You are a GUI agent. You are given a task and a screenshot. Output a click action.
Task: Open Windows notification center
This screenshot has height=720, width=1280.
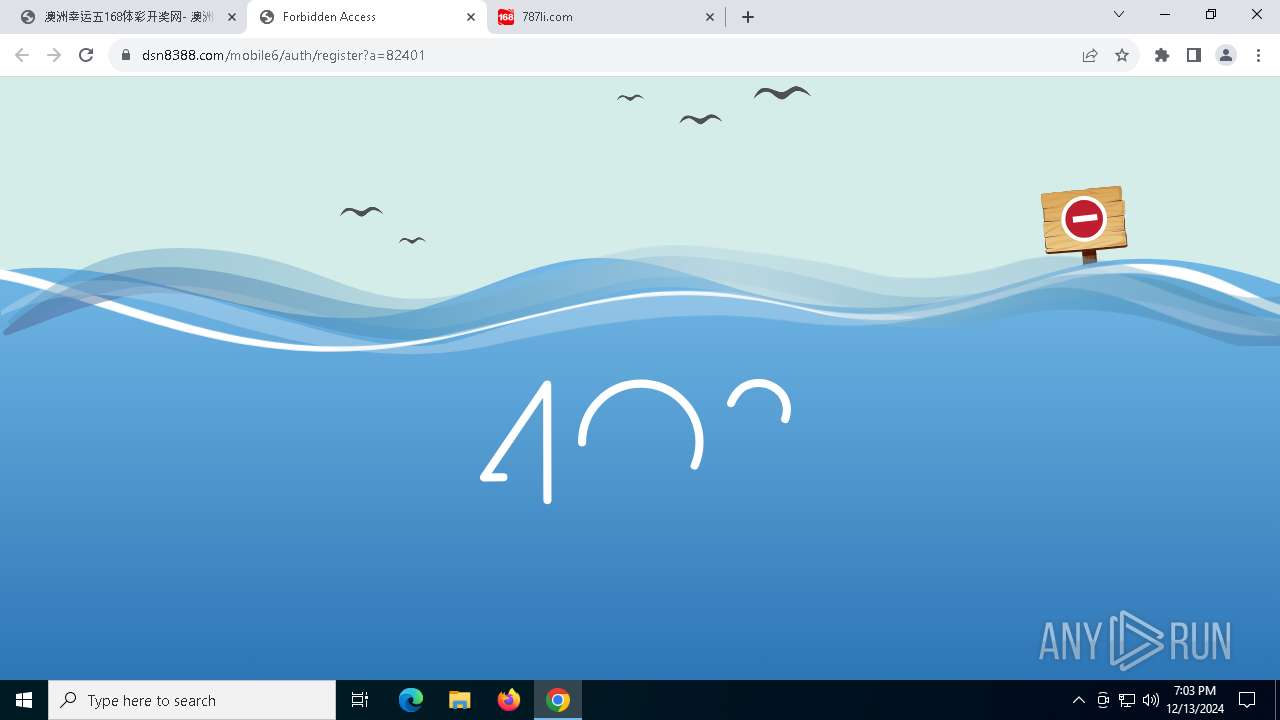coord(1247,700)
